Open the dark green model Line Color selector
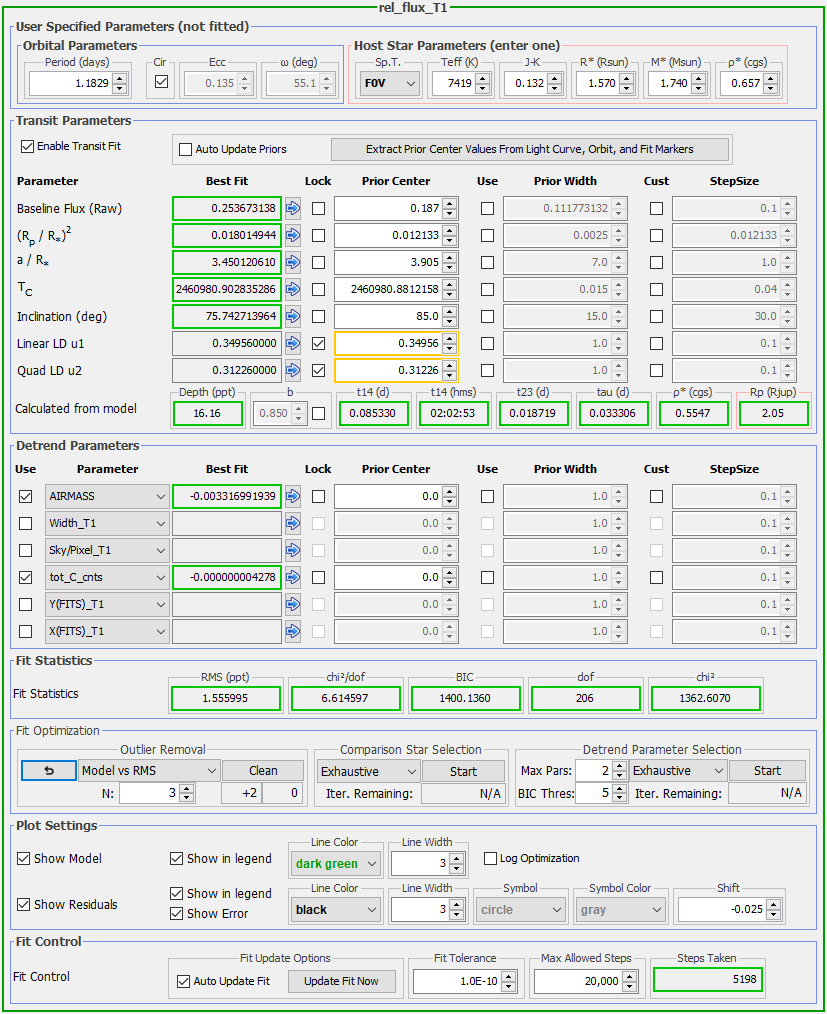The image size is (827, 1014). point(335,864)
